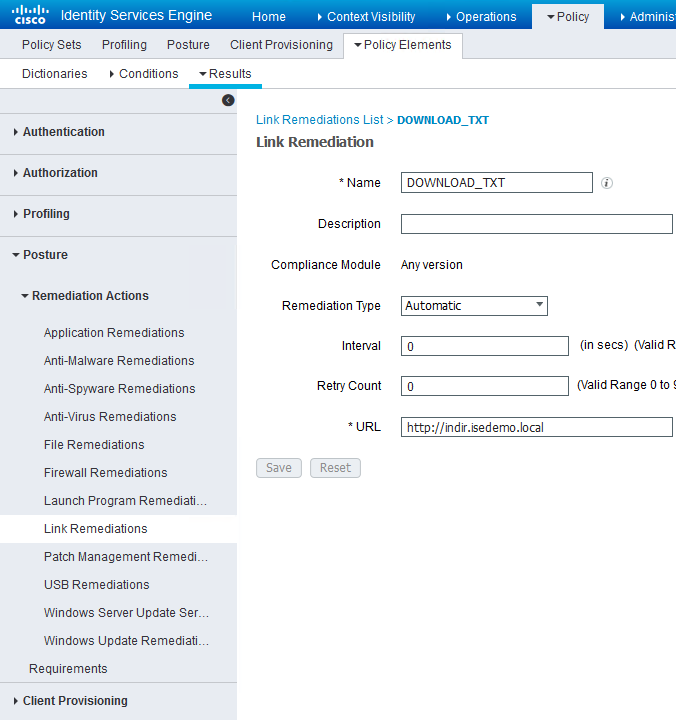Open Application Remediations
The width and height of the screenshot is (676, 720).
point(114,332)
